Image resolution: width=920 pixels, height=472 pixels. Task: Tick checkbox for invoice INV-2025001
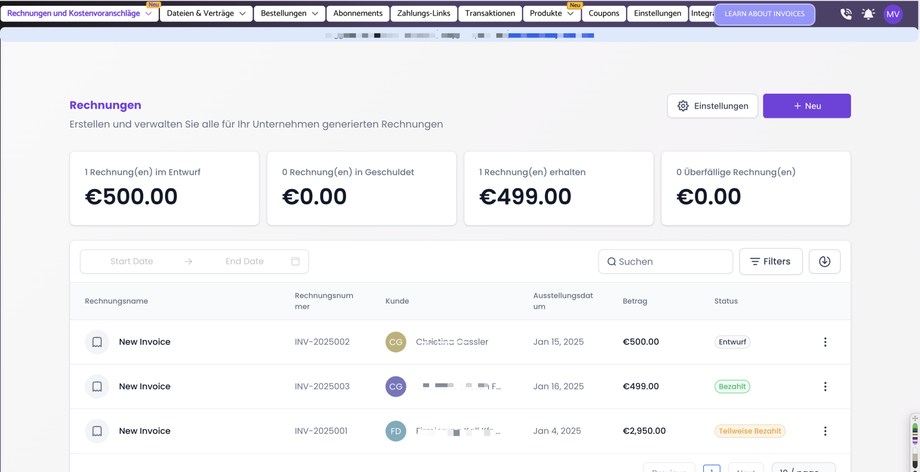97,431
